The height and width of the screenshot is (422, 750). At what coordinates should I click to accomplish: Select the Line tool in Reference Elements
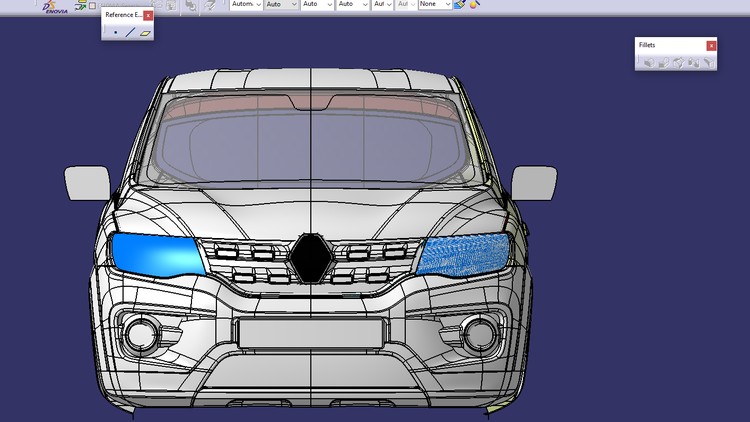(x=131, y=33)
